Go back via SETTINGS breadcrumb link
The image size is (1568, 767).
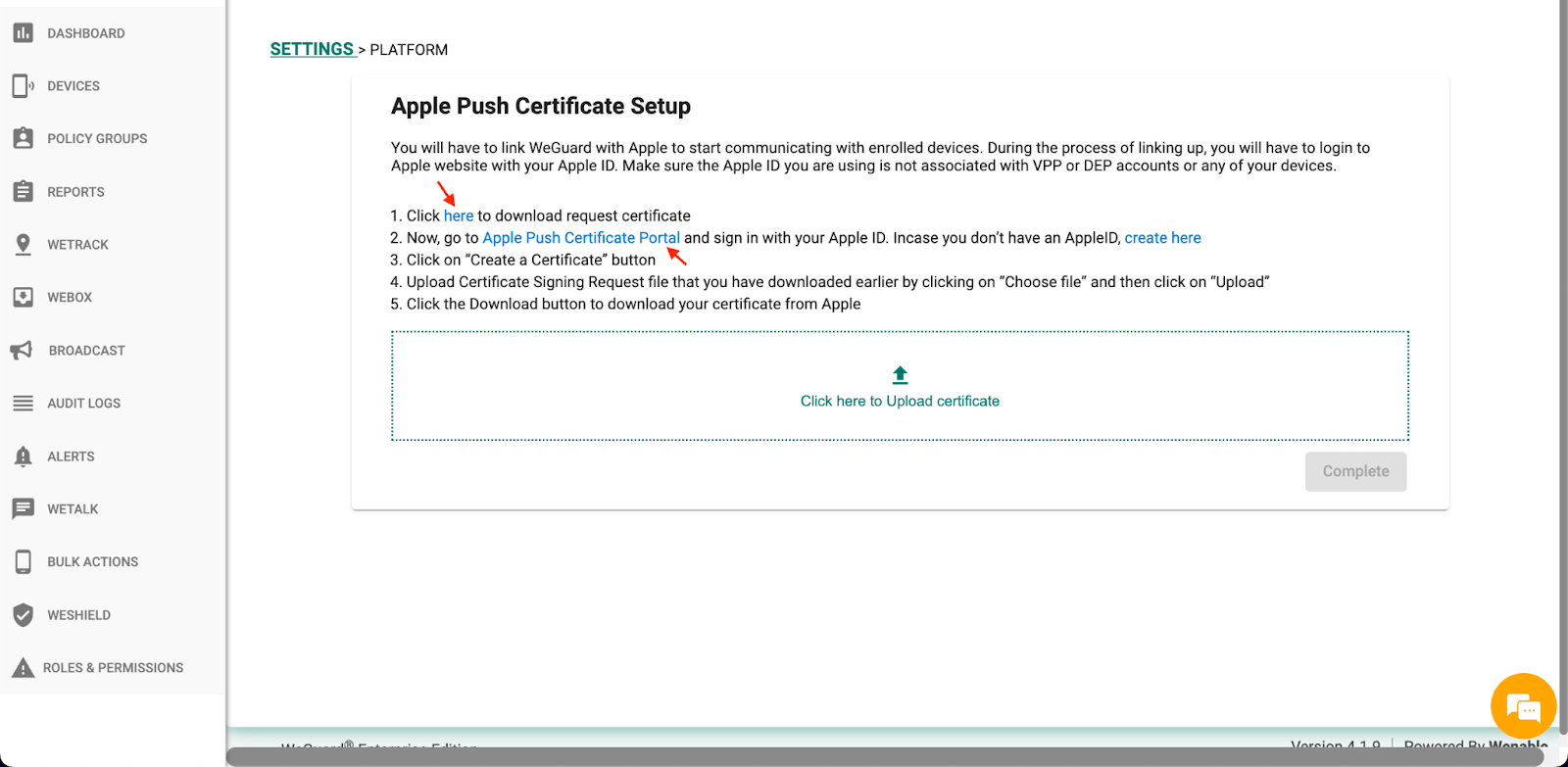tap(312, 49)
